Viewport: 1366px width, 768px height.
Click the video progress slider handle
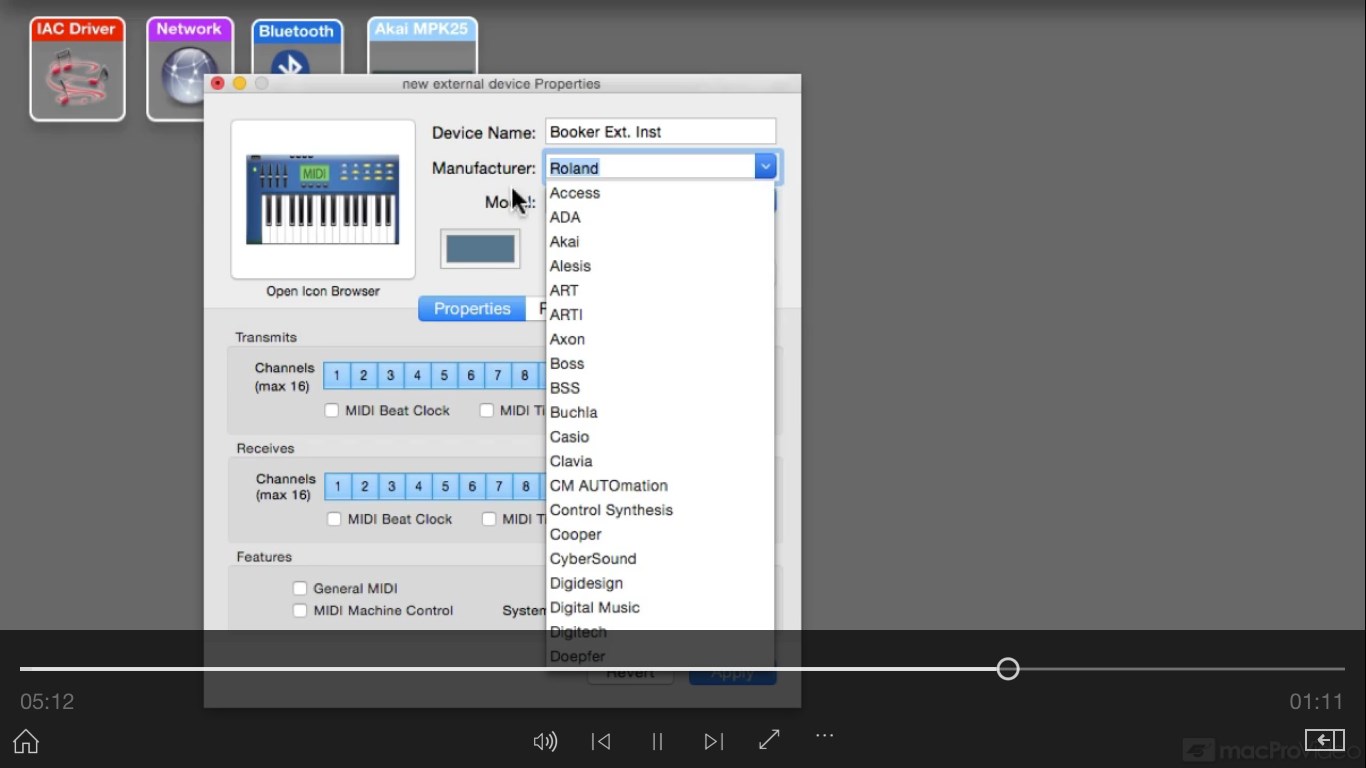pyautogui.click(x=1008, y=669)
